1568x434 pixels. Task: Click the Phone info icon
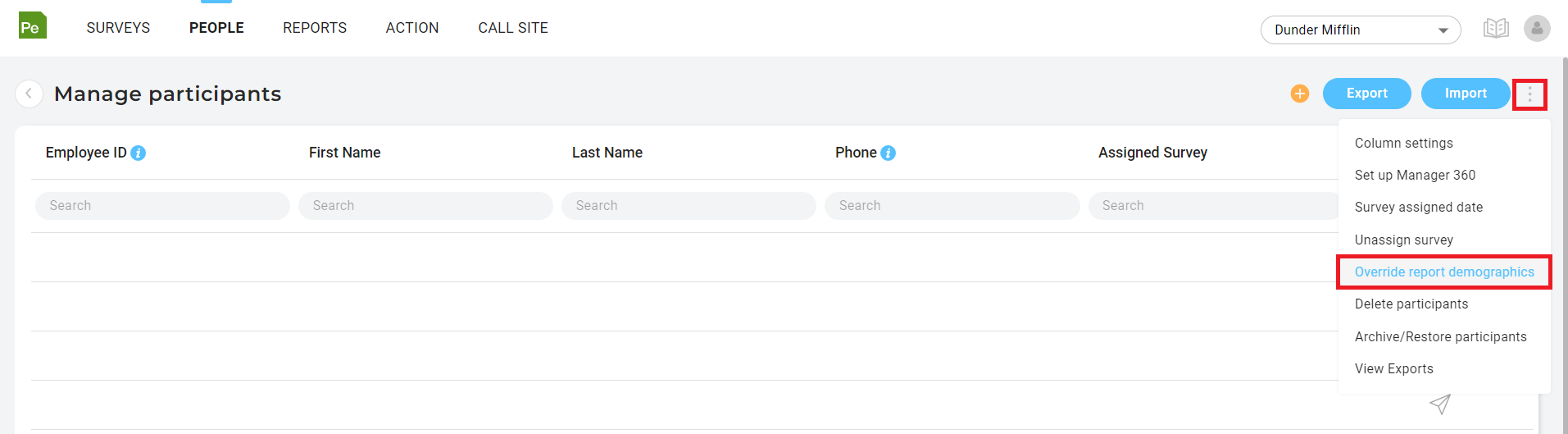tap(888, 153)
